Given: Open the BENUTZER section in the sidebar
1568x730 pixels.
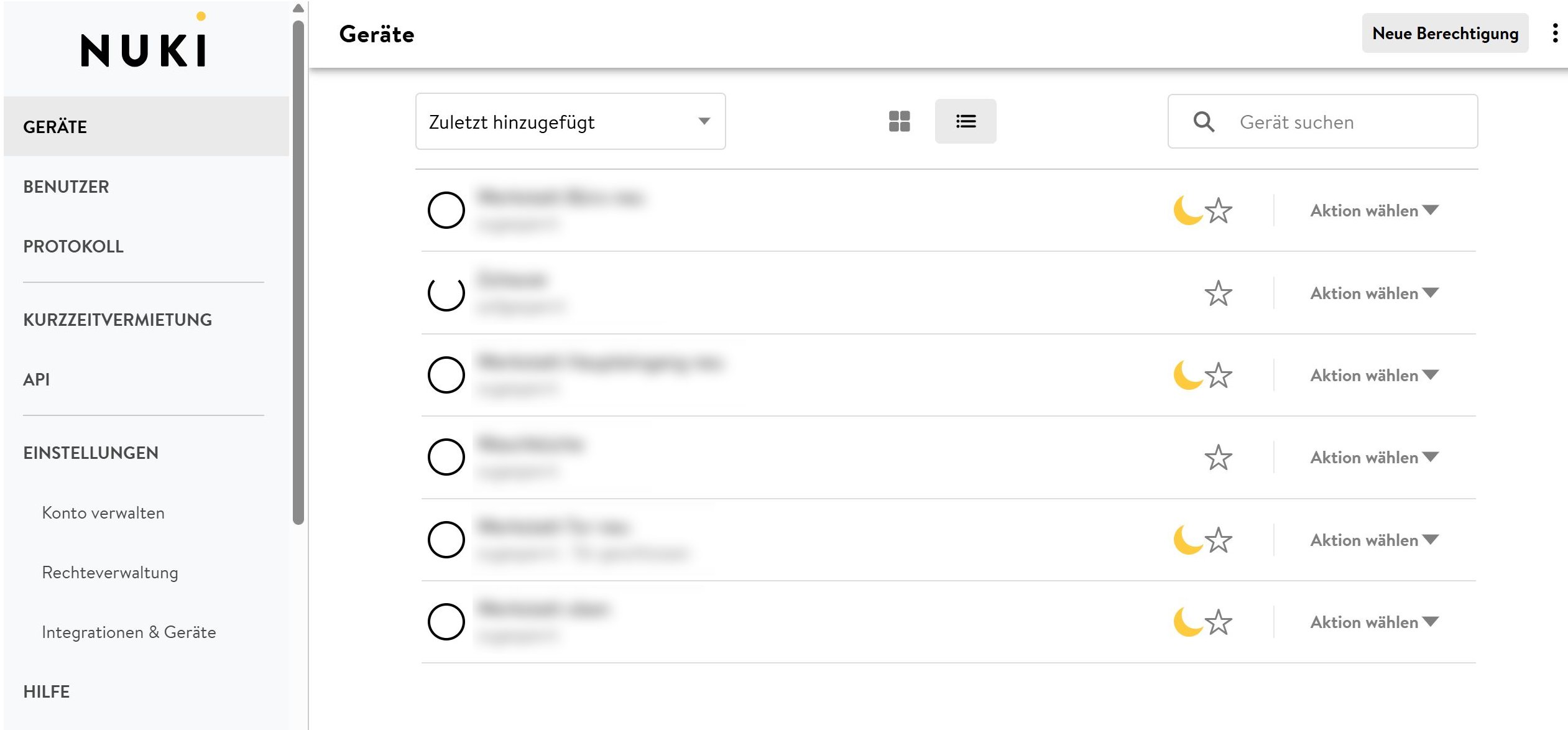Looking at the screenshot, I should pyautogui.click(x=65, y=186).
